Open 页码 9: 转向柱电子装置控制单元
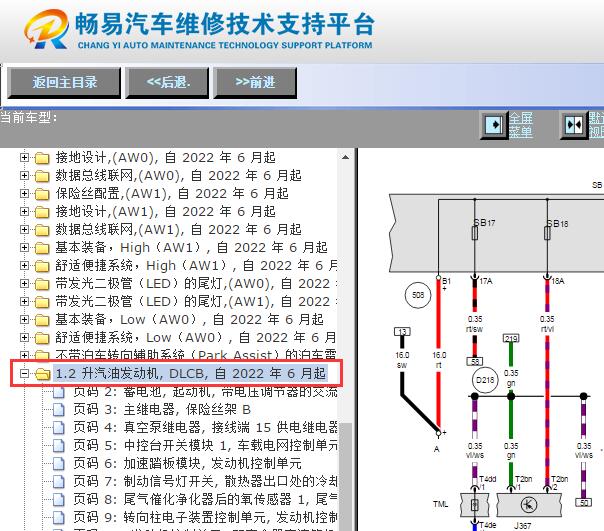Screen dimensions: 604x531 click(x=205, y=517)
